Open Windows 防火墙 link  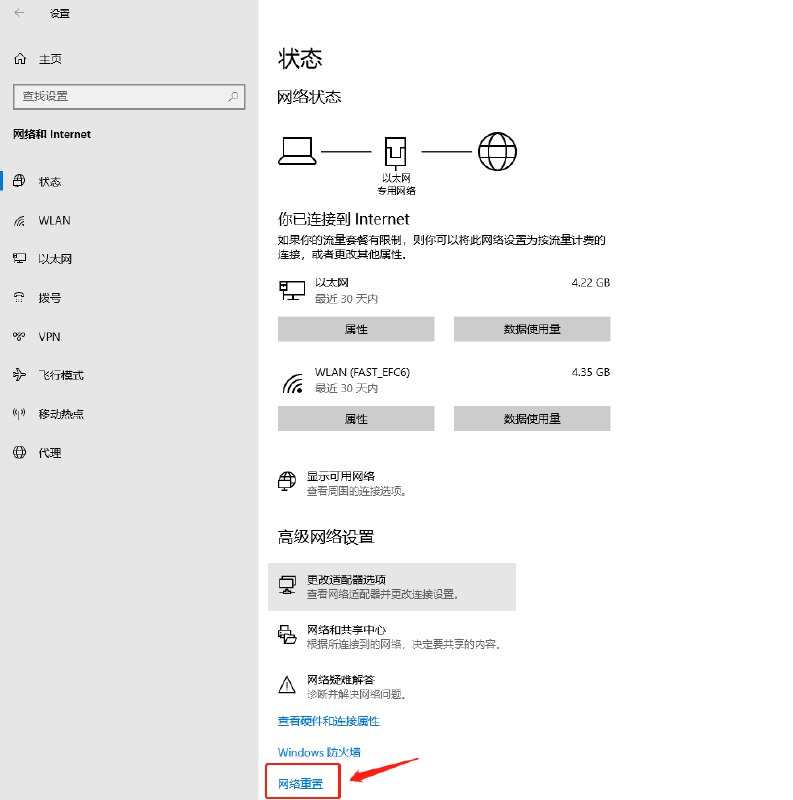tap(319, 752)
